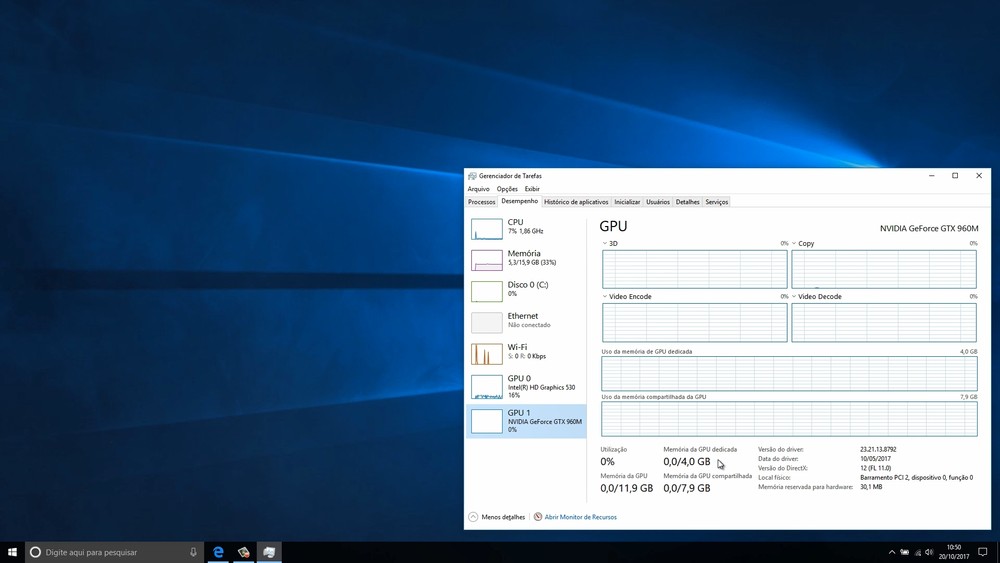
Task: Select Wi-Fi graph thumbnail in sidebar
Action: pos(487,354)
